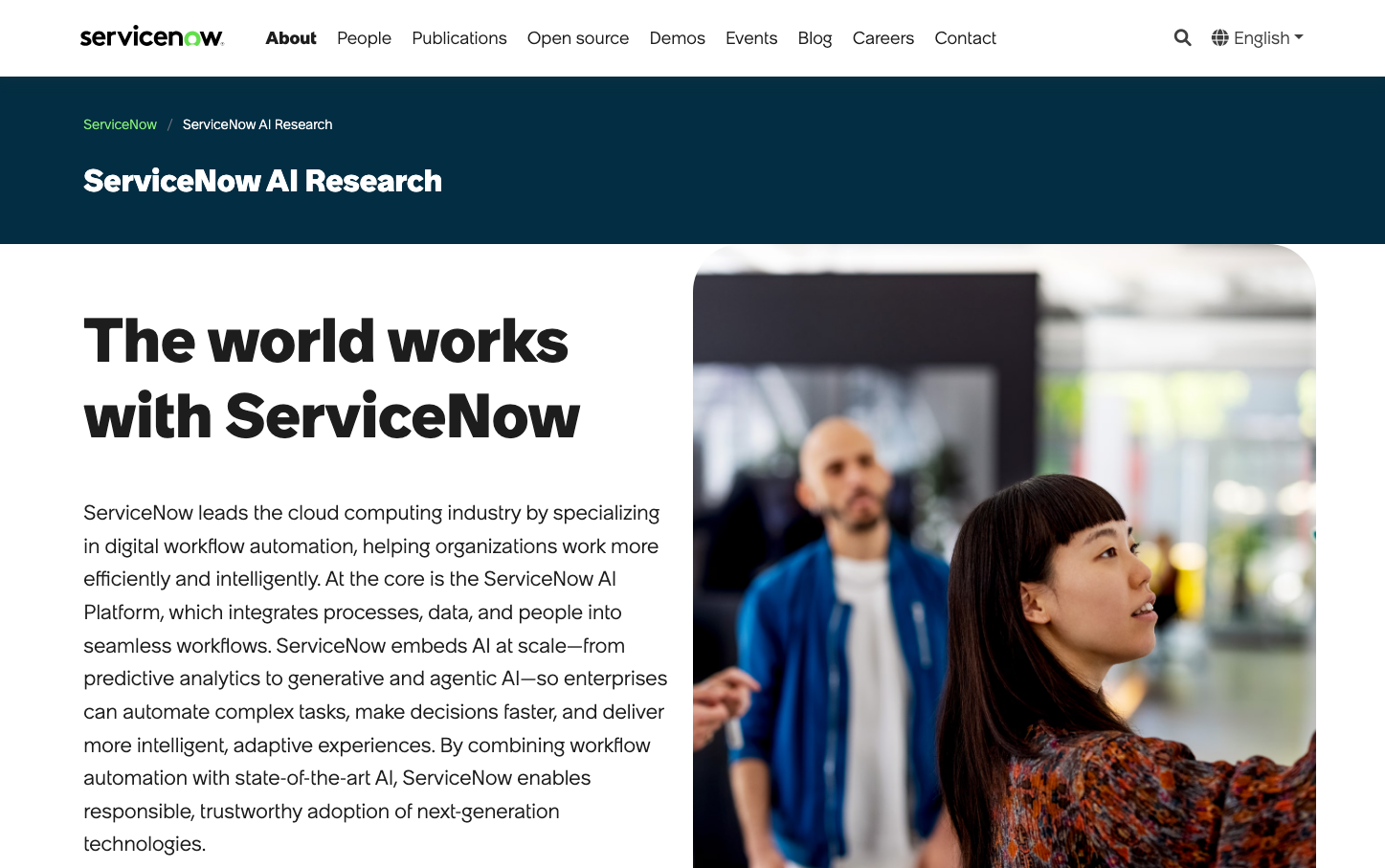
Task: Click the bold ServiceNow AI Research page title
Action: 262,181
